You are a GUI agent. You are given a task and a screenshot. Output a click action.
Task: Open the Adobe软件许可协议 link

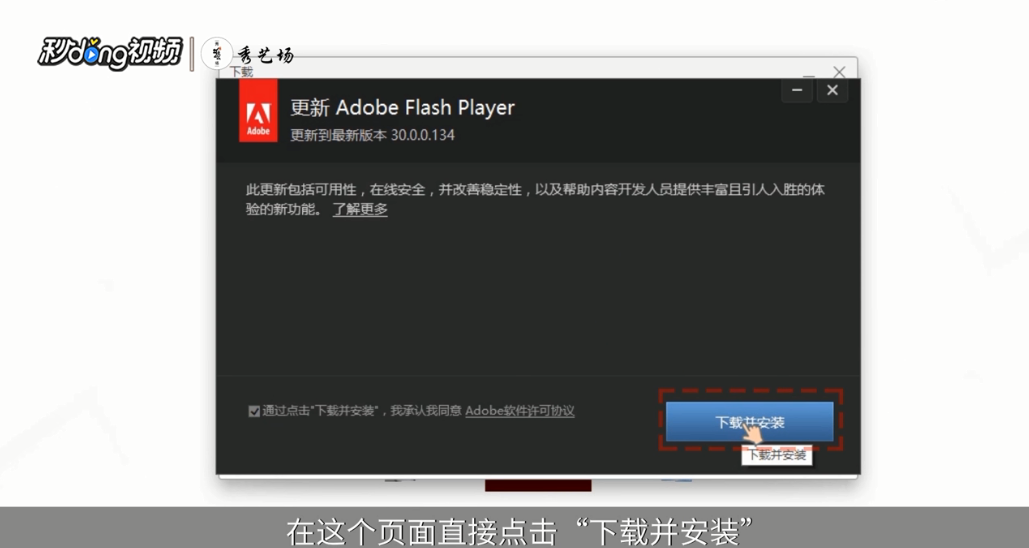[520, 411]
